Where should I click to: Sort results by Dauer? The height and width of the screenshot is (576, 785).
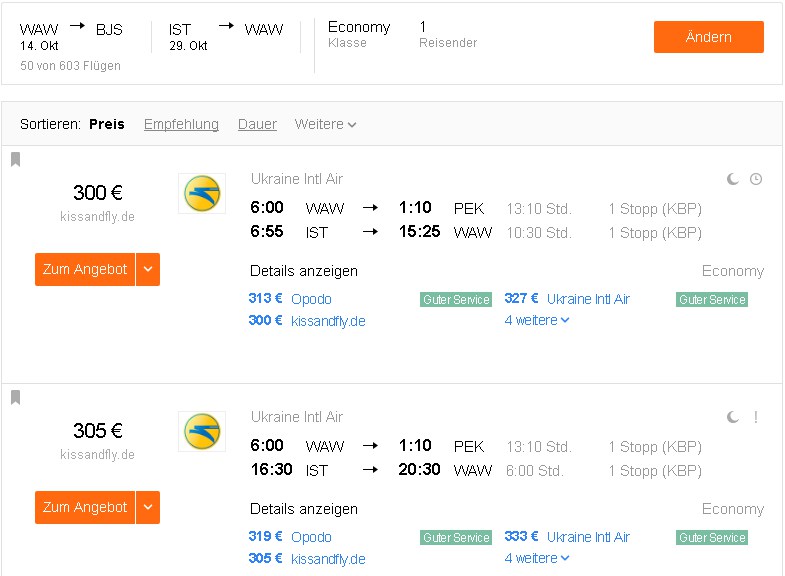pos(257,124)
